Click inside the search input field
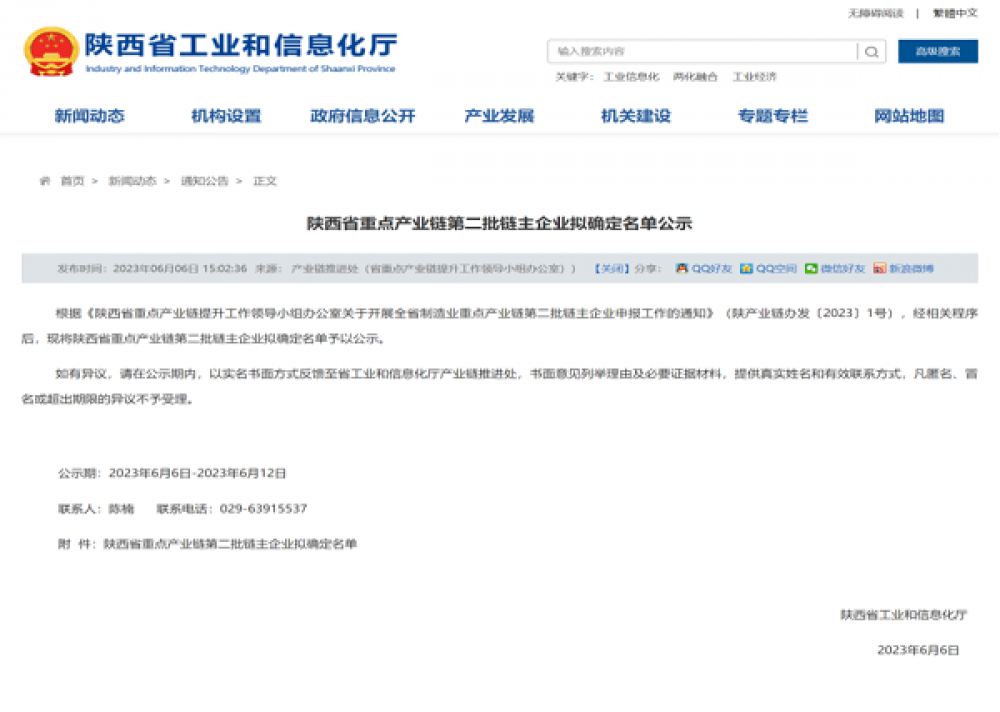The width and height of the screenshot is (1000, 712). click(x=700, y=51)
